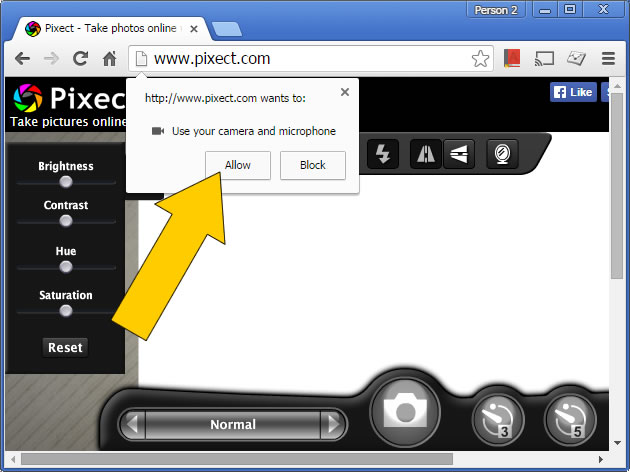Click the browser forward arrow
The width and height of the screenshot is (630, 472).
[x=51, y=59]
